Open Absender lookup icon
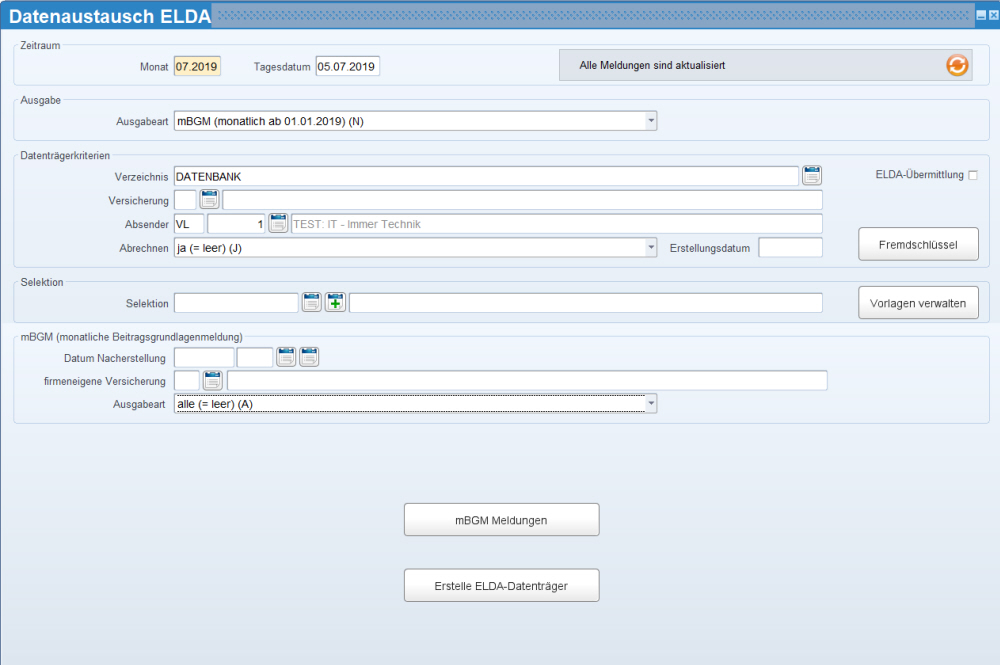This screenshot has width=1000, height=665. 278,223
